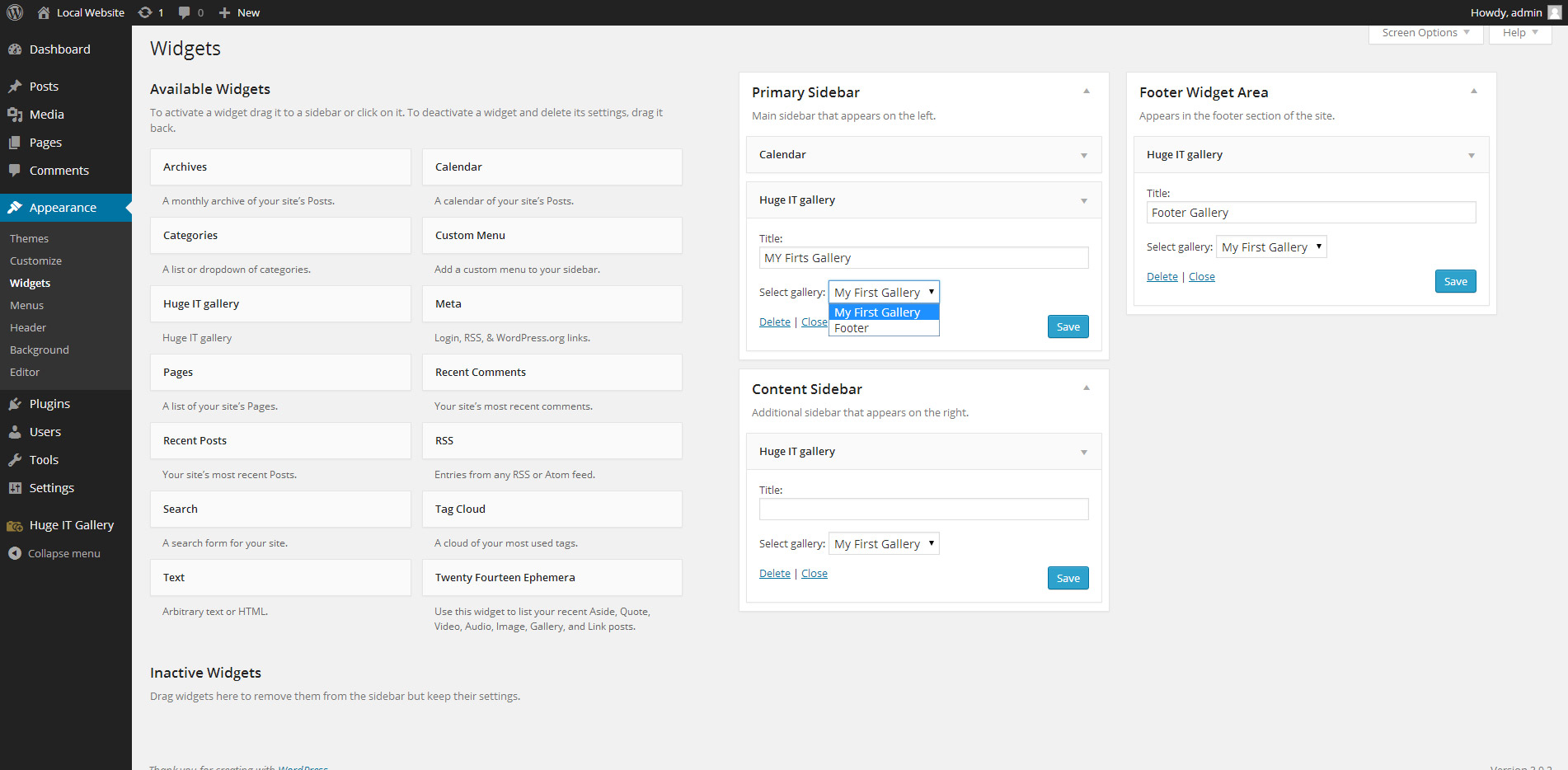Click the empty Title field in the Content Sidebar
This screenshot has width=1568, height=770.
pyautogui.click(x=924, y=509)
